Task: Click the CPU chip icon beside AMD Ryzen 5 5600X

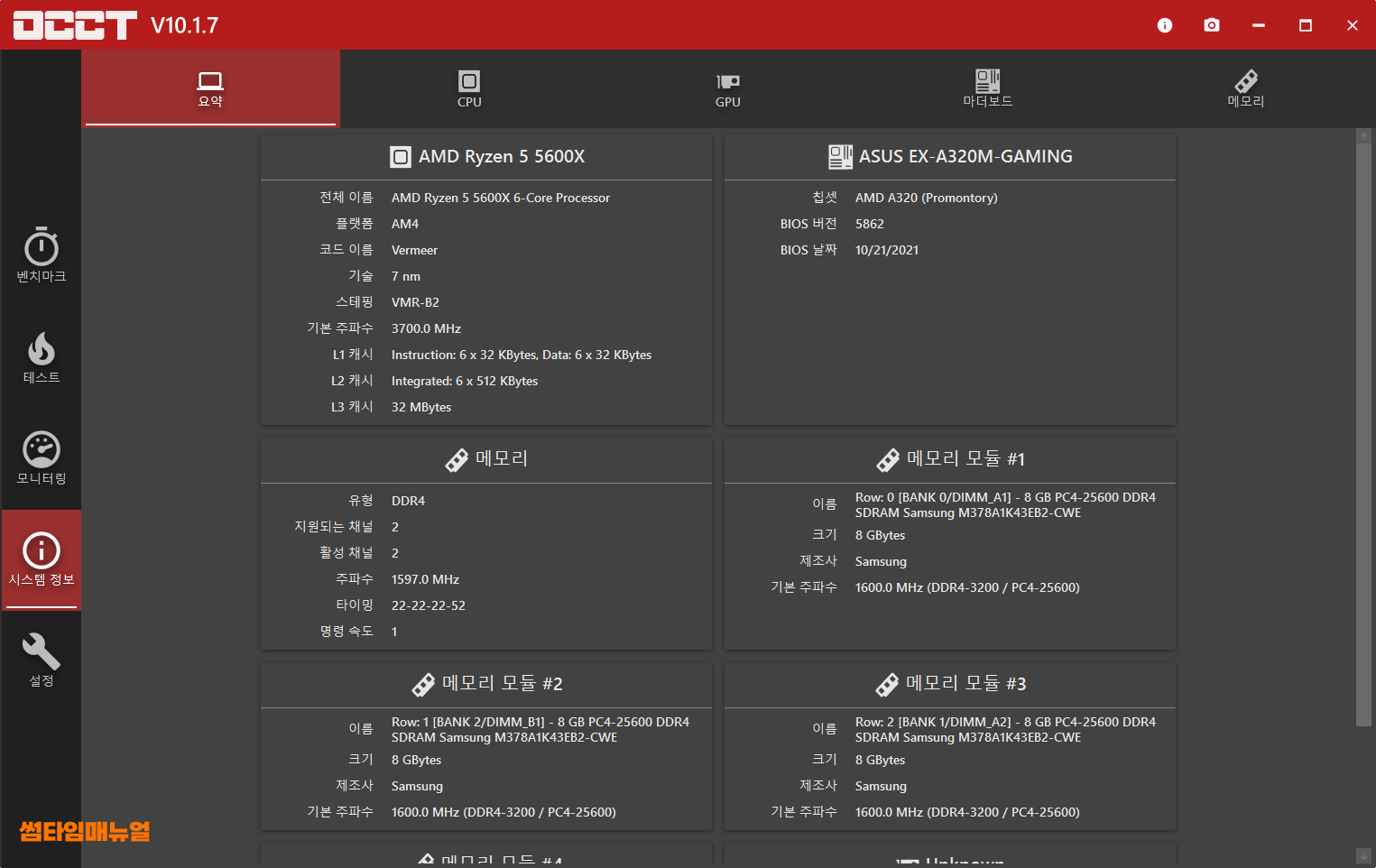Action: click(401, 157)
